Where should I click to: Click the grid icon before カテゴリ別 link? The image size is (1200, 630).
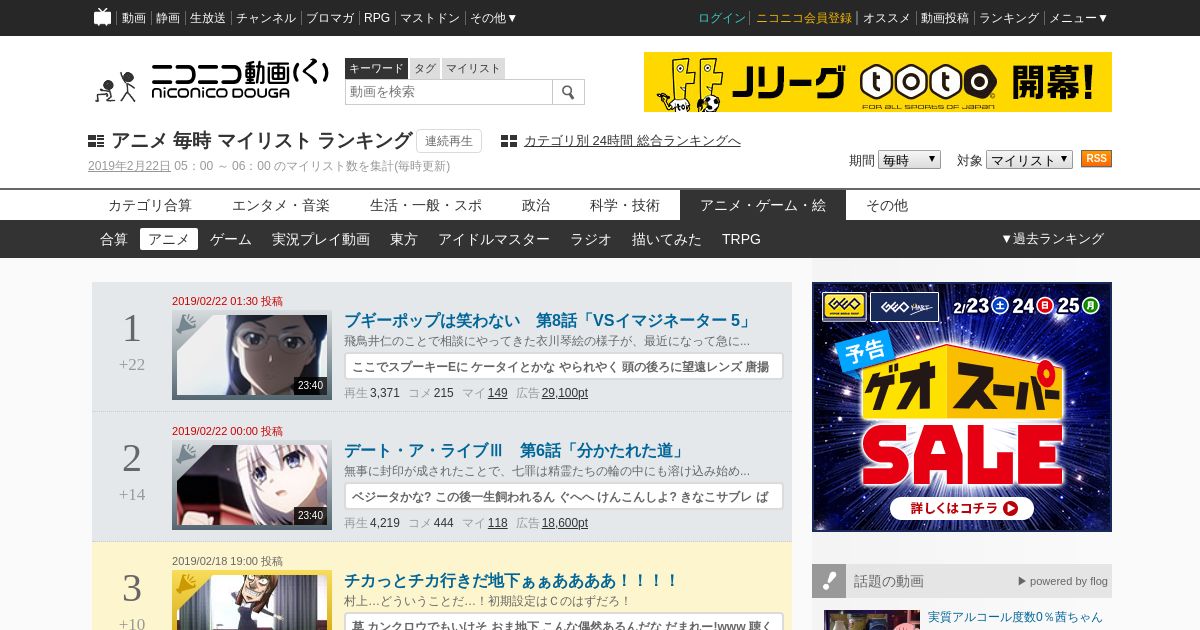coord(509,141)
